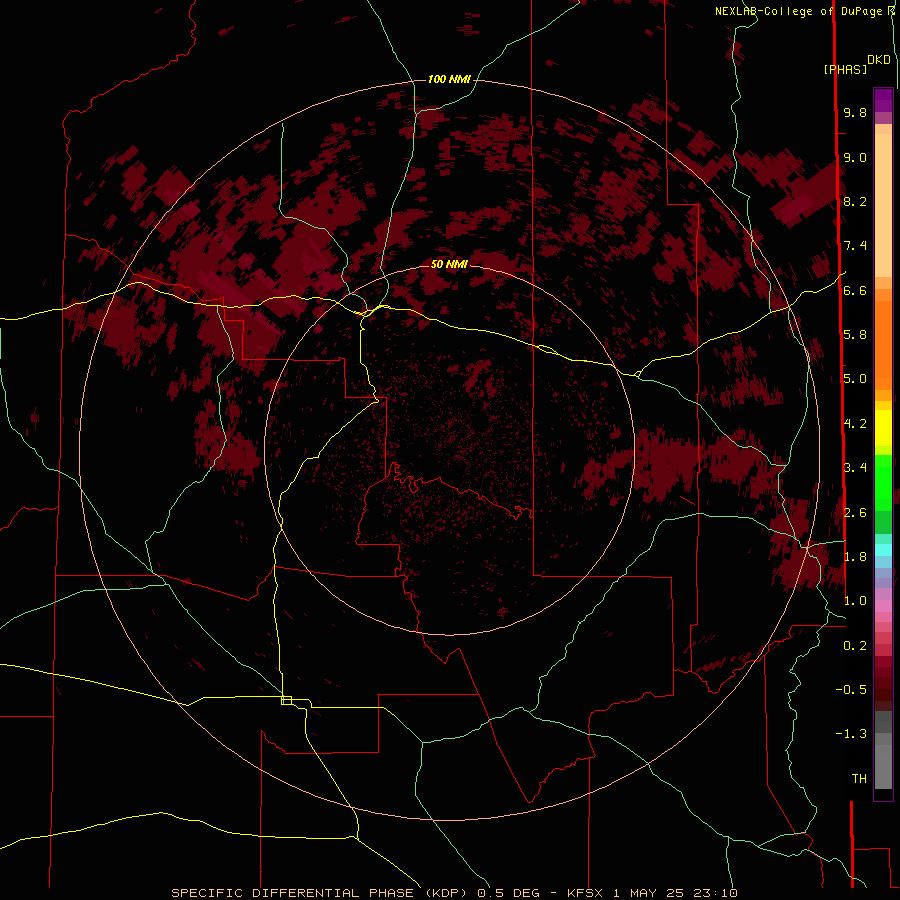Image resolution: width=900 pixels, height=900 pixels.
Task: Click the 9.0 value on the color scale
Action: [855, 157]
